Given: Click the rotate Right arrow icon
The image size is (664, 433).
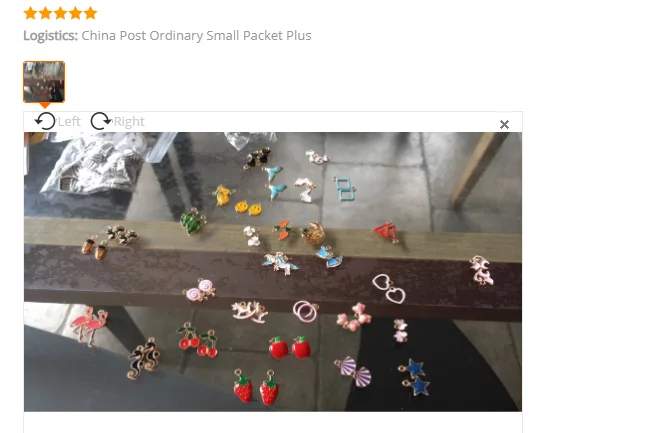Looking at the screenshot, I should tap(101, 121).
